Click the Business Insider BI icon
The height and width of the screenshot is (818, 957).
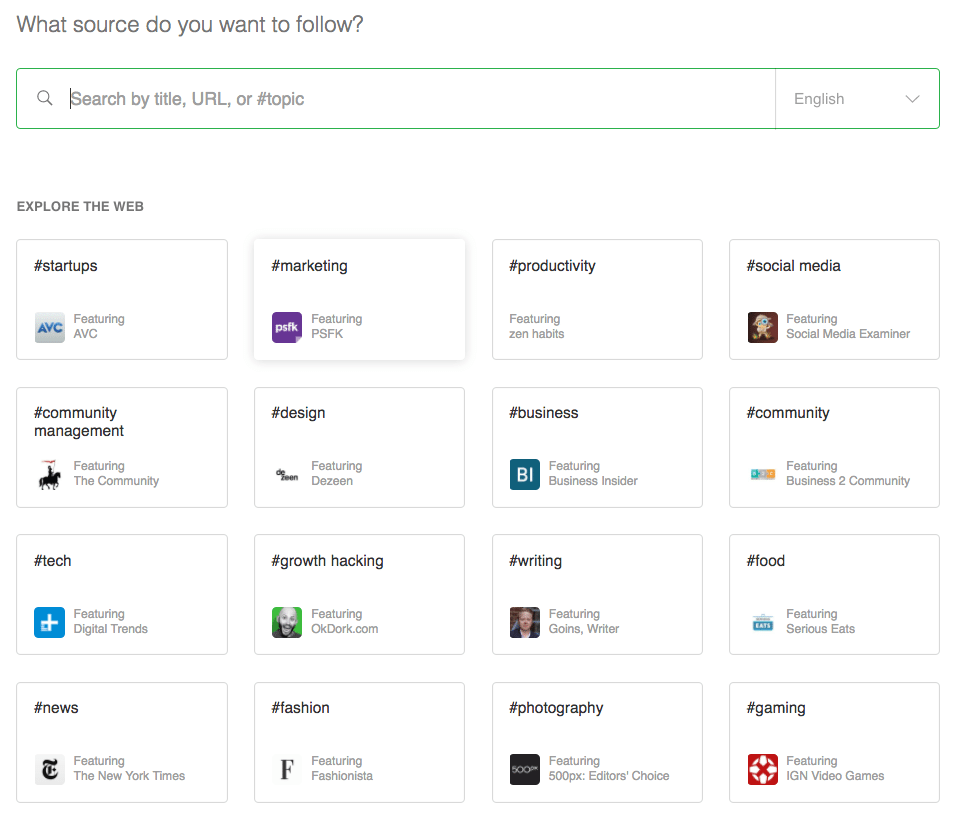pos(524,475)
